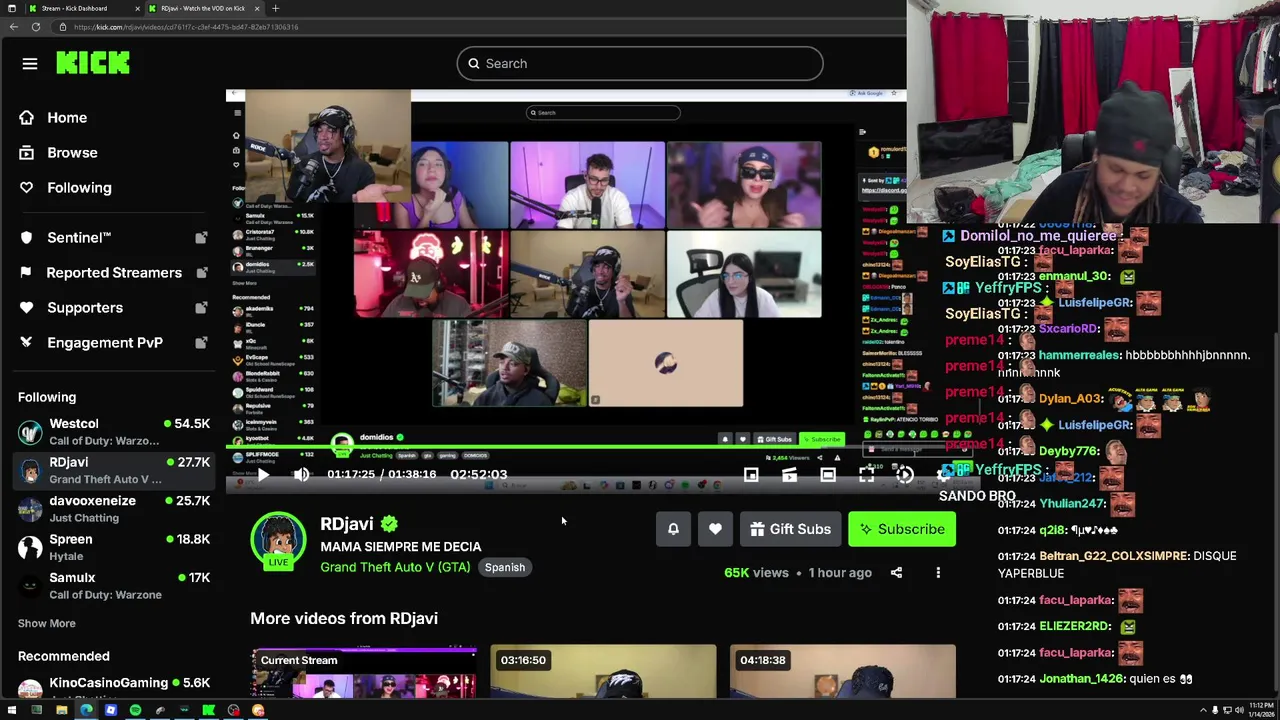Open File Explorer from taskbar

(x=61, y=711)
